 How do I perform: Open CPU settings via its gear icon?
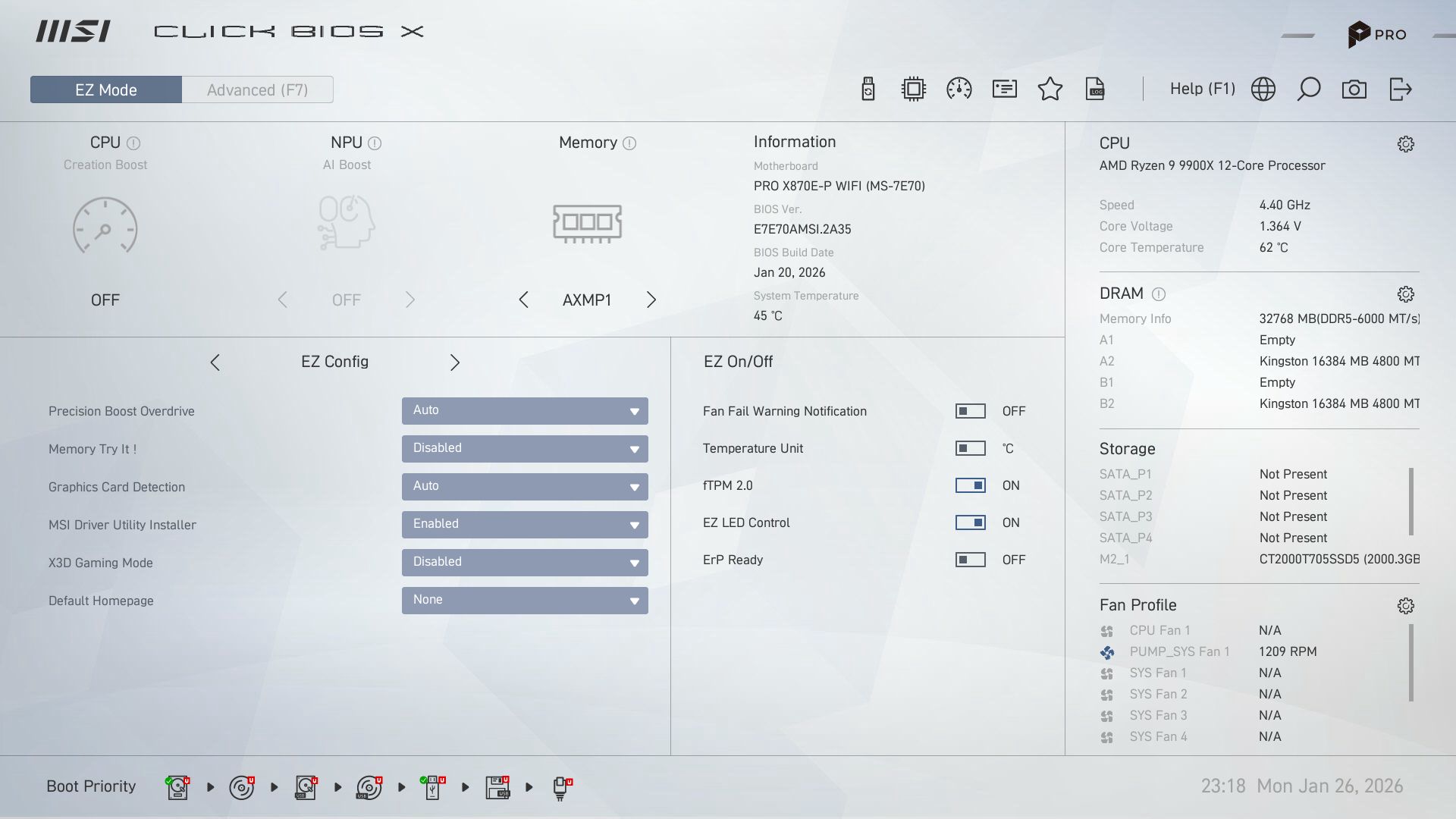1406,143
